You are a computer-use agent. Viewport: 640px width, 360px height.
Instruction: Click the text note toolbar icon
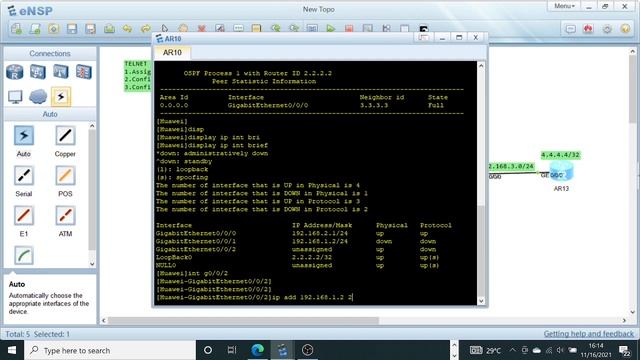point(238,28)
